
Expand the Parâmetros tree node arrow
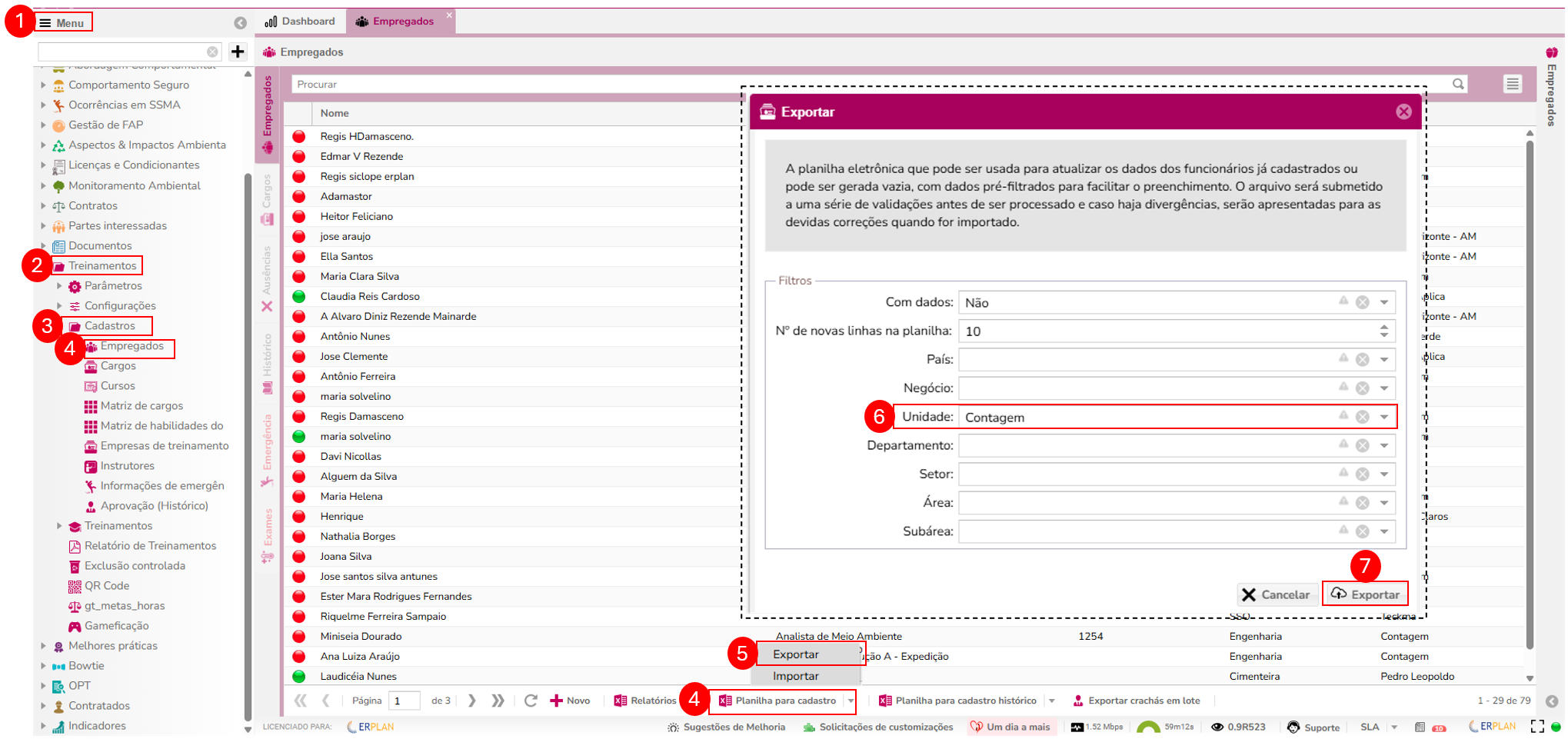click(59, 286)
